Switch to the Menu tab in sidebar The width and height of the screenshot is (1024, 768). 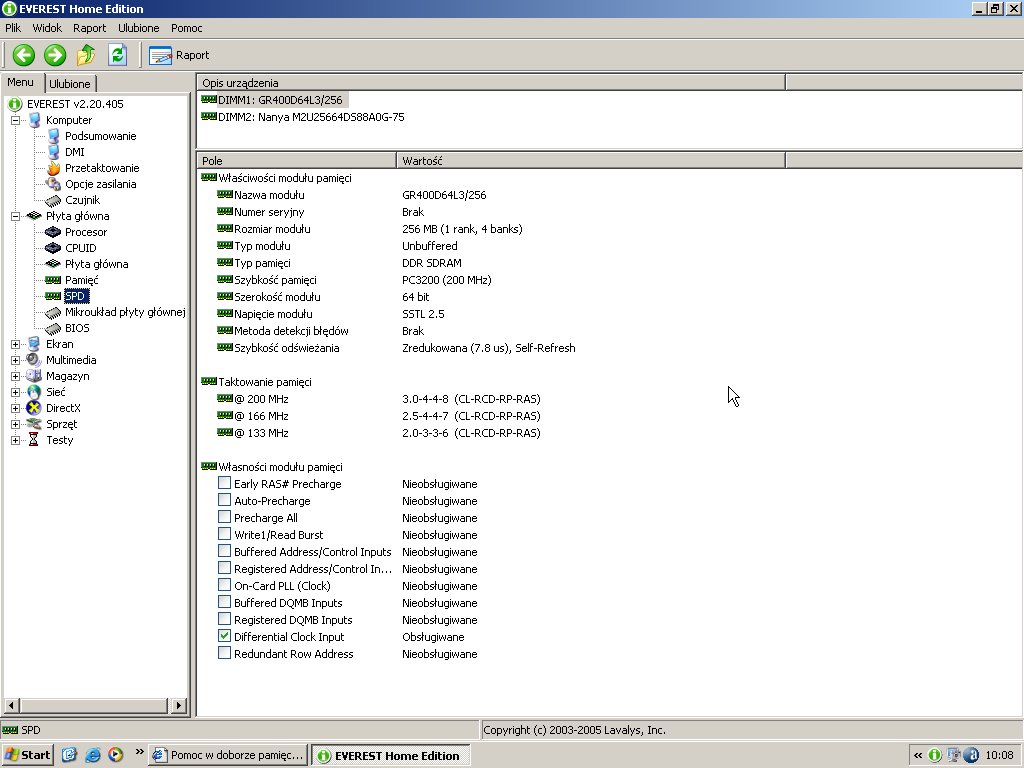point(20,82)
